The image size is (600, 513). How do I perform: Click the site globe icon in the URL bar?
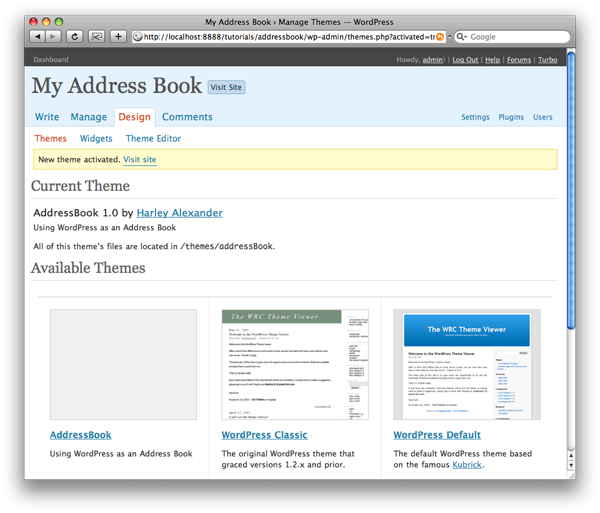(138, 37)
